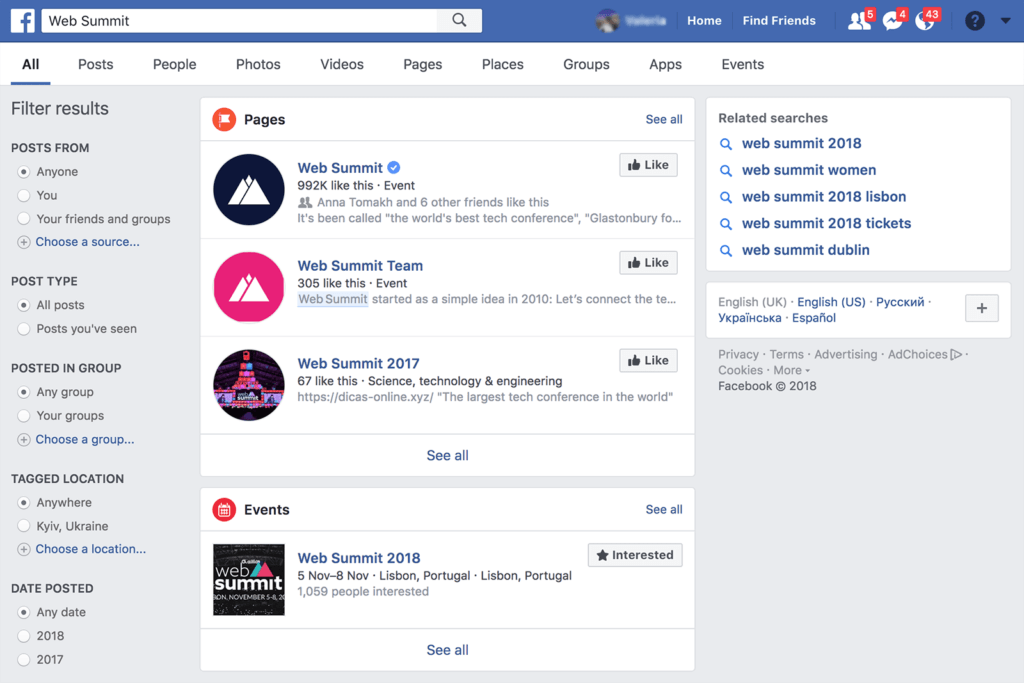Open the Web Summit 2017 profile picture
Screen dimensions: 1024x683
pyautogui.click(x=249, y=385)
